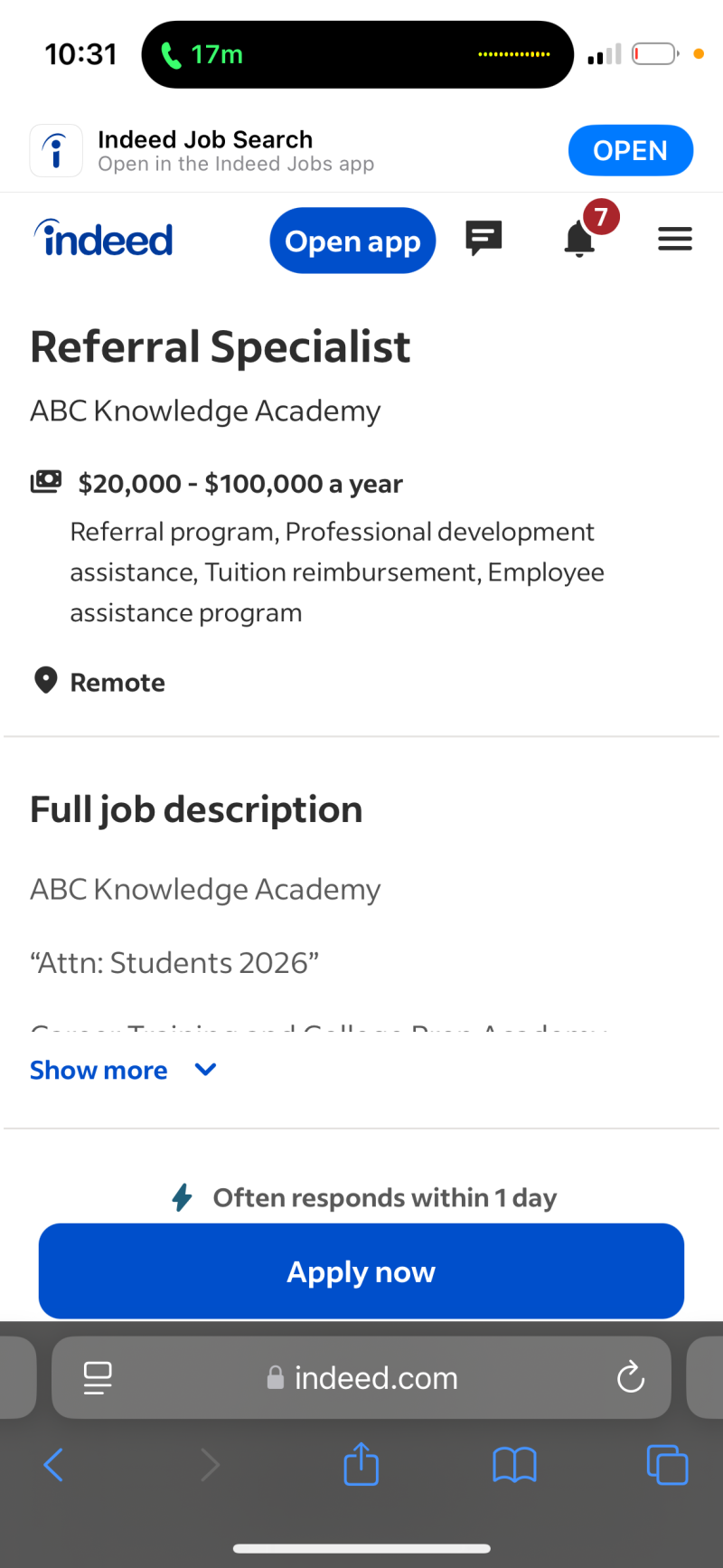Go back with Safari back arrow

click(54, 1465)
